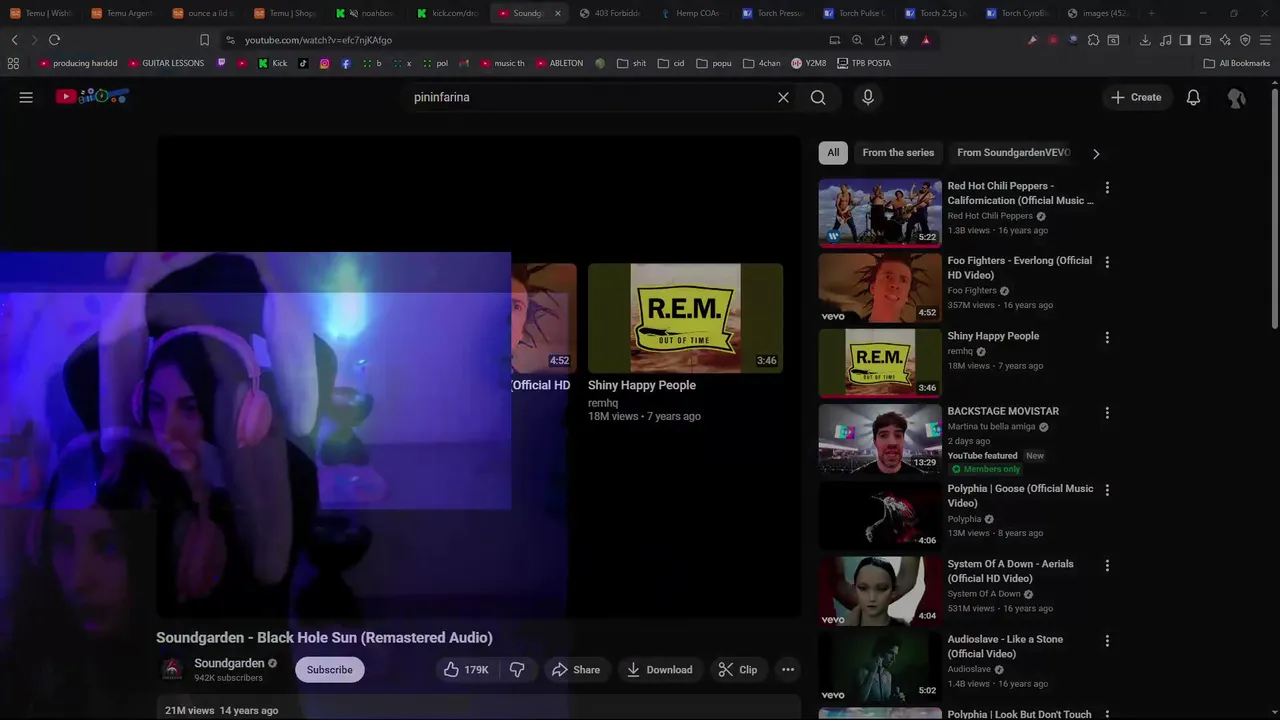Open options for the Polyphia Goose video
The width and height of the screenshot is (1280, 720).
[x=1107, y=490]
